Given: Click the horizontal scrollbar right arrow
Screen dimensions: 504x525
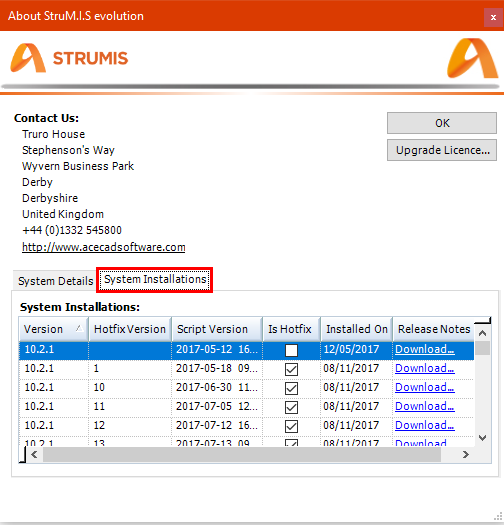Looking at the screenshot, I should (x=465, y=455).
